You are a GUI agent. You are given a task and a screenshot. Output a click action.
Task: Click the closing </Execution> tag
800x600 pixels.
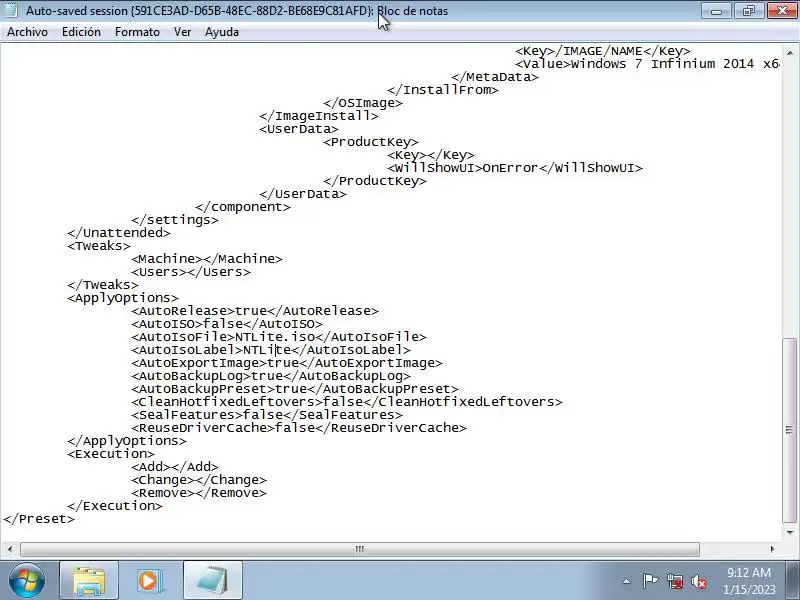[x=114, y=506]
